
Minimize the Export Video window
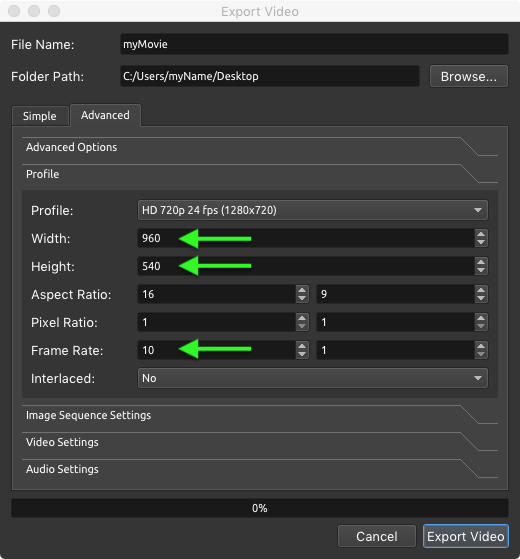pyautogui.click(x=34, y=11)
